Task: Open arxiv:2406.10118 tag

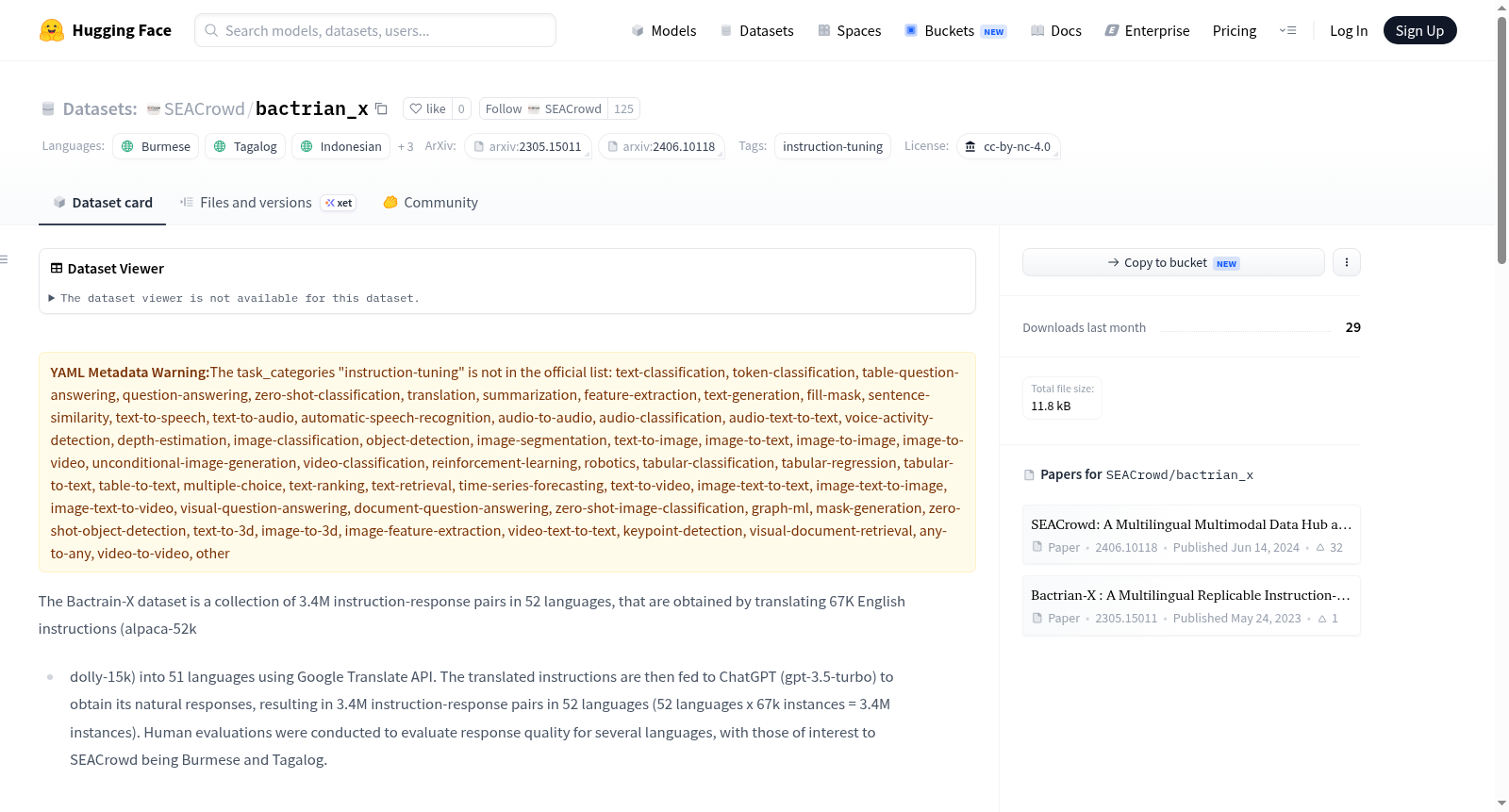Action: coord(661,146)
